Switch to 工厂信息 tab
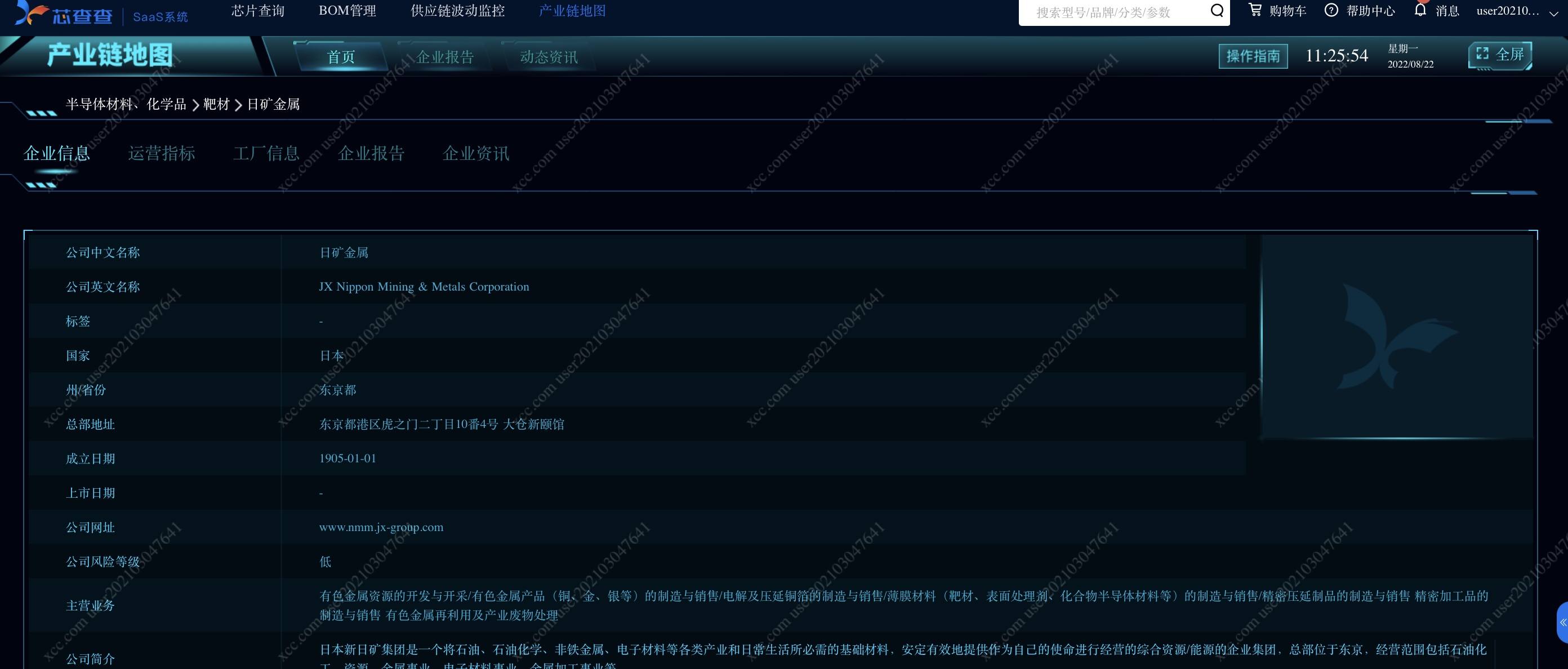 [266, 153]
